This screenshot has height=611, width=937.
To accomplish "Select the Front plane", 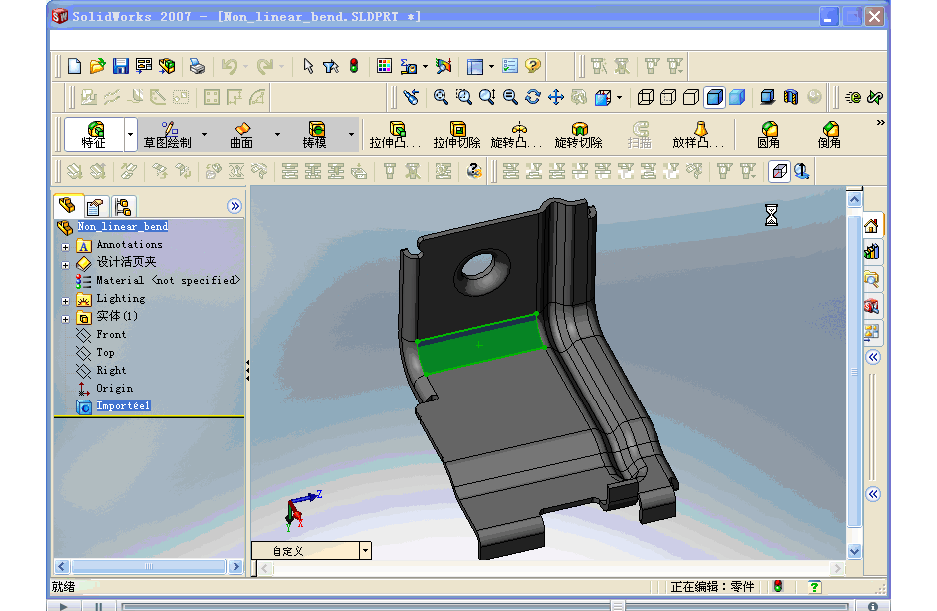I will click(x=111, y=334).
